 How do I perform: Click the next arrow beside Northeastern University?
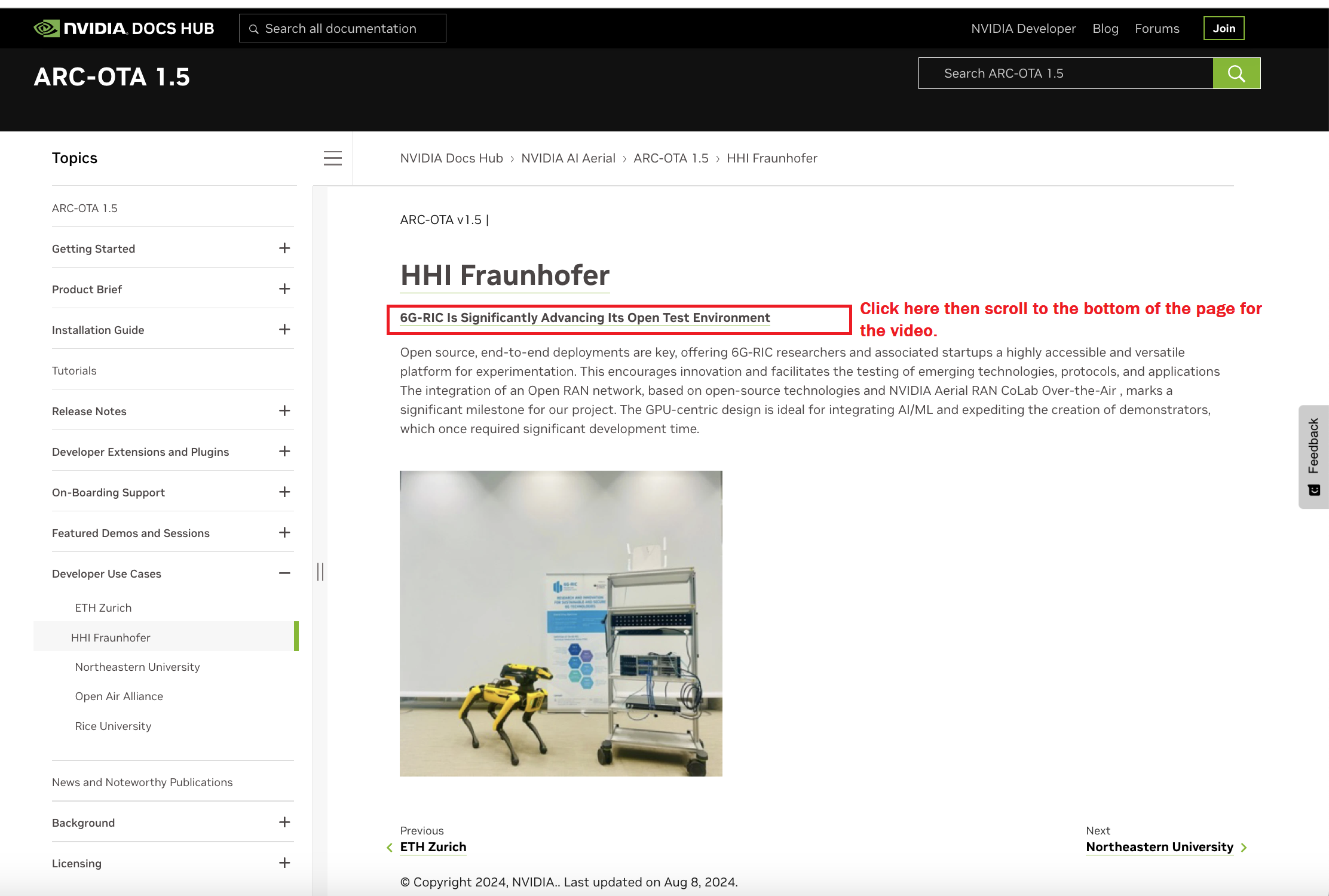click(x=1244, y=848)
